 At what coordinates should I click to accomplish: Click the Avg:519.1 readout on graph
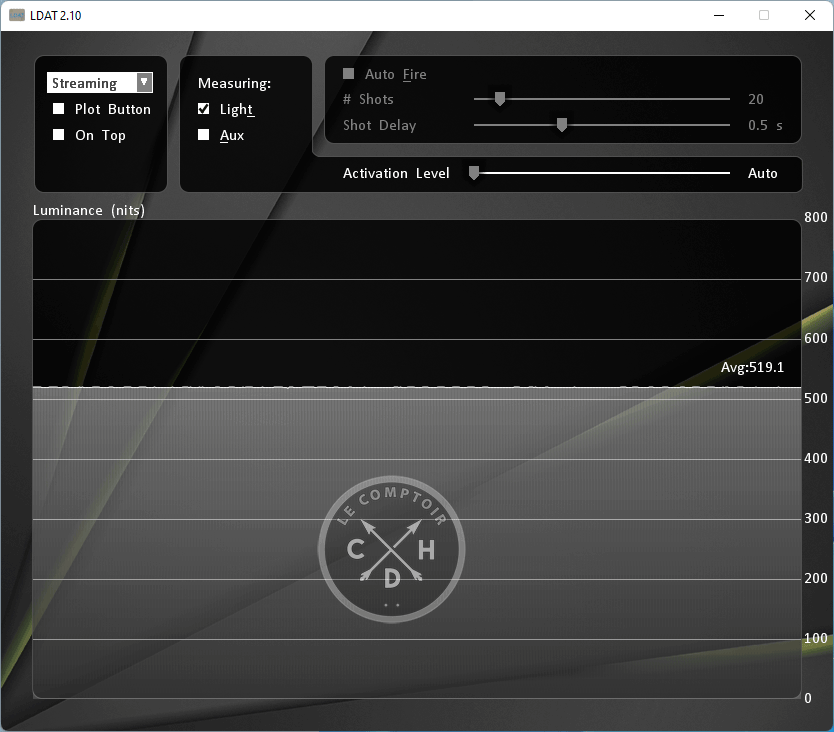[752, 368]
